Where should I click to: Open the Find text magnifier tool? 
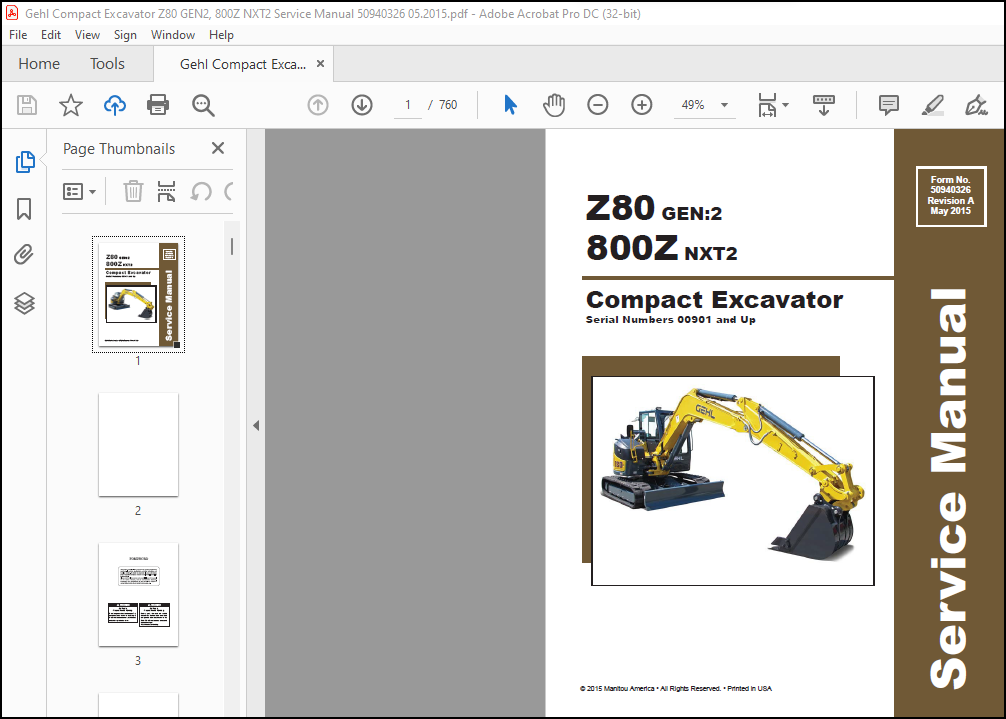point(203,105)
